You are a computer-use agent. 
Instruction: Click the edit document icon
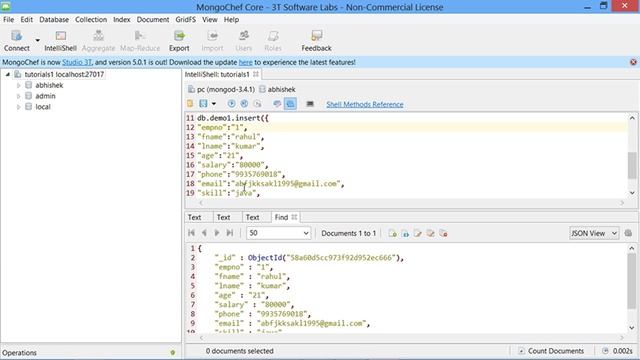[x=418, y=233]
